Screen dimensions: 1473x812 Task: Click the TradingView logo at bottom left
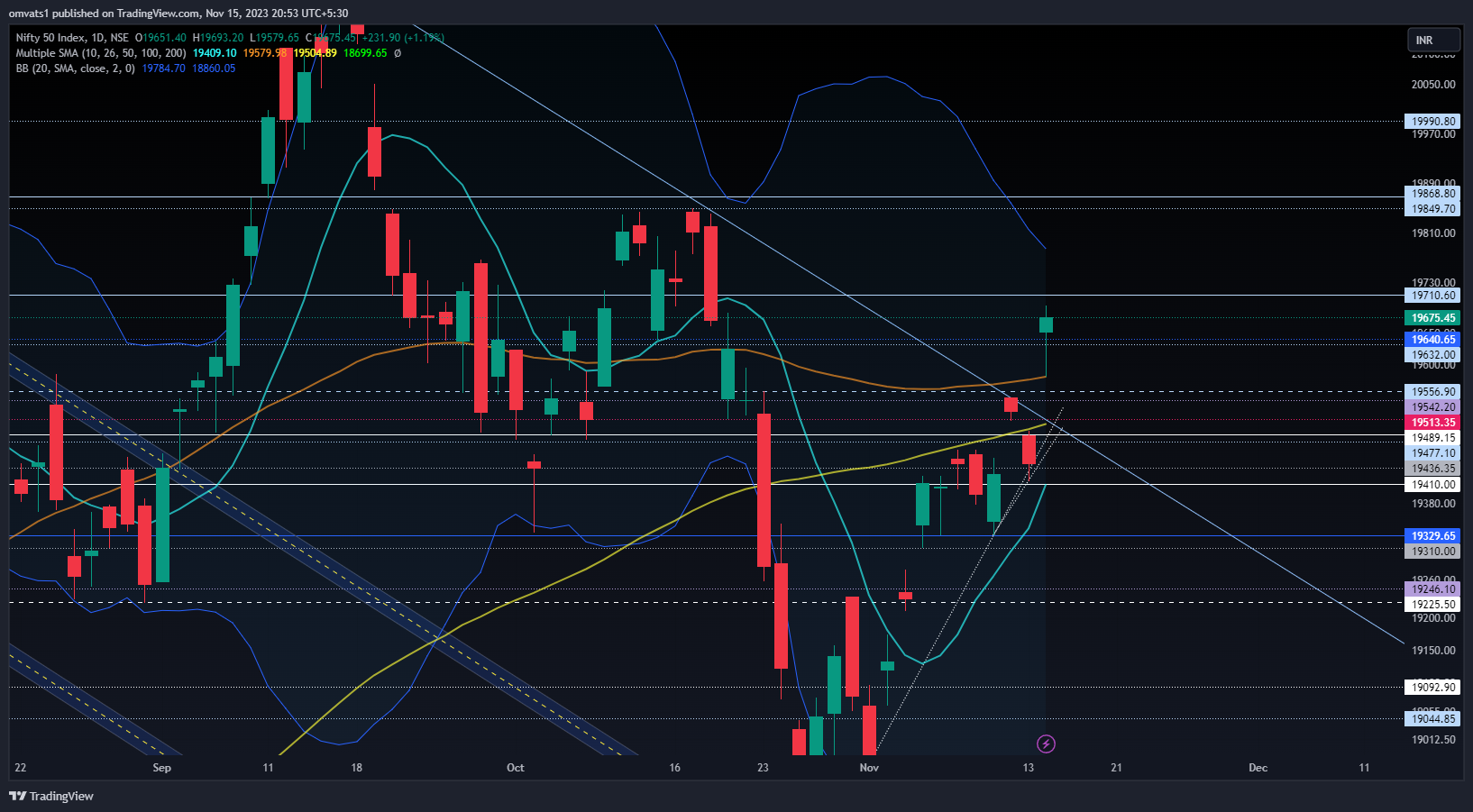(x=51, y=796)
